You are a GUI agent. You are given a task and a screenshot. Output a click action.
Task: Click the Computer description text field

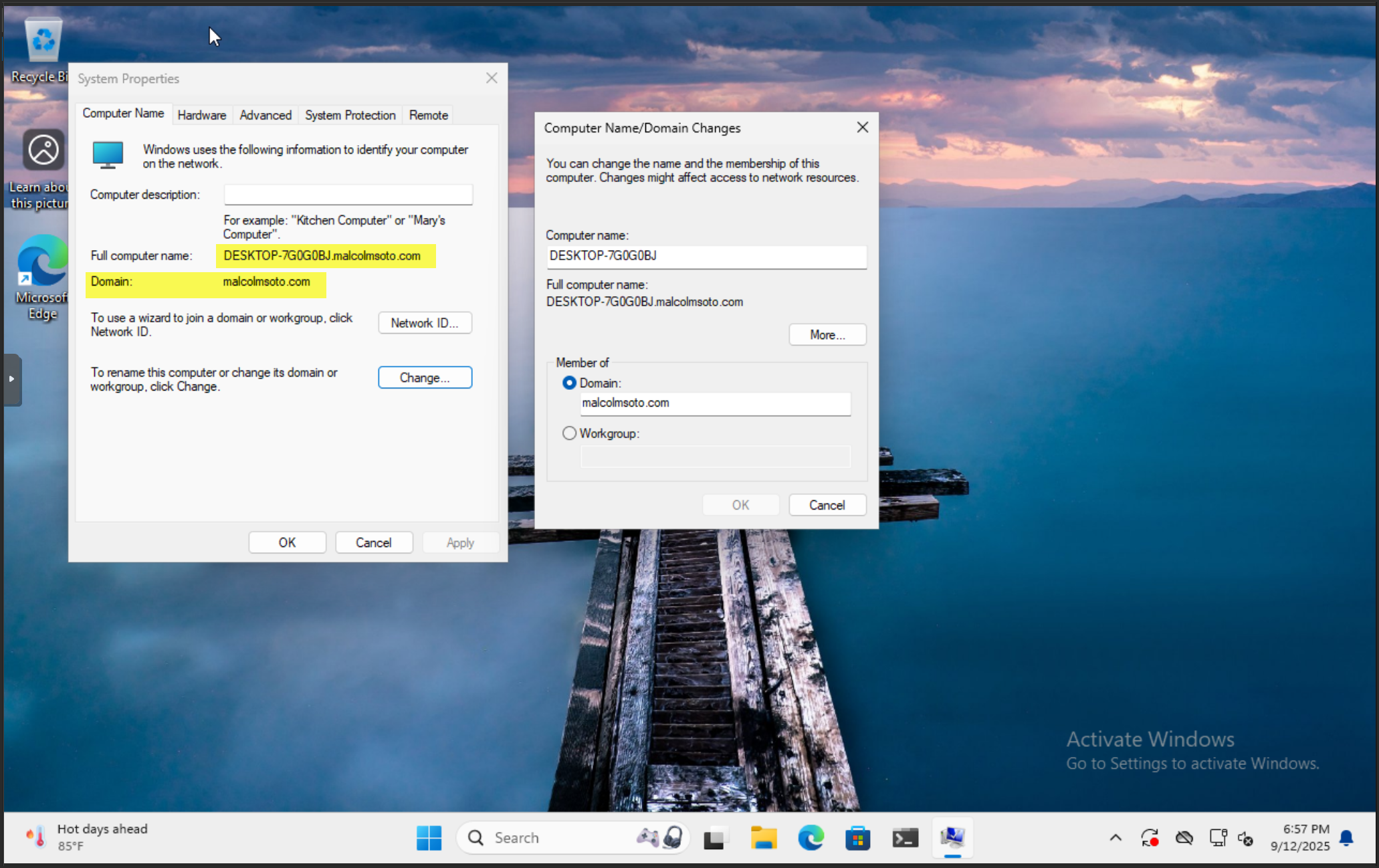pyautogui.click(x=348, y=195)
